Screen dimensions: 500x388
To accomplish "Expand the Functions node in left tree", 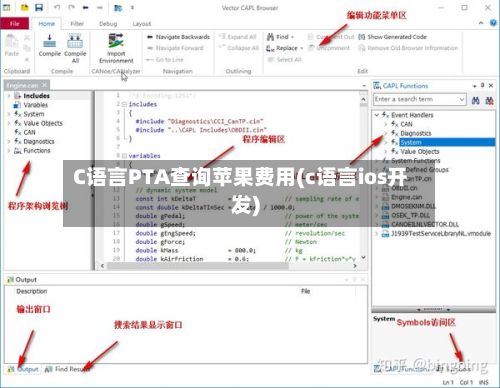I will [x=9, y=151].
